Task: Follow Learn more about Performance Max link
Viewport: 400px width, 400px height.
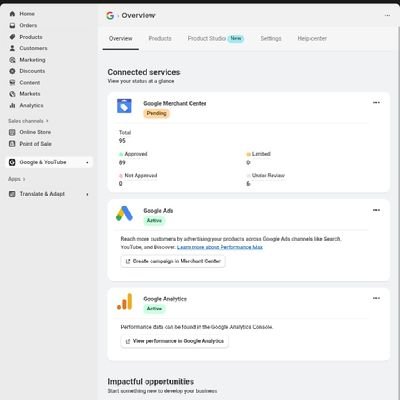Action: click(x=220, y=247)
